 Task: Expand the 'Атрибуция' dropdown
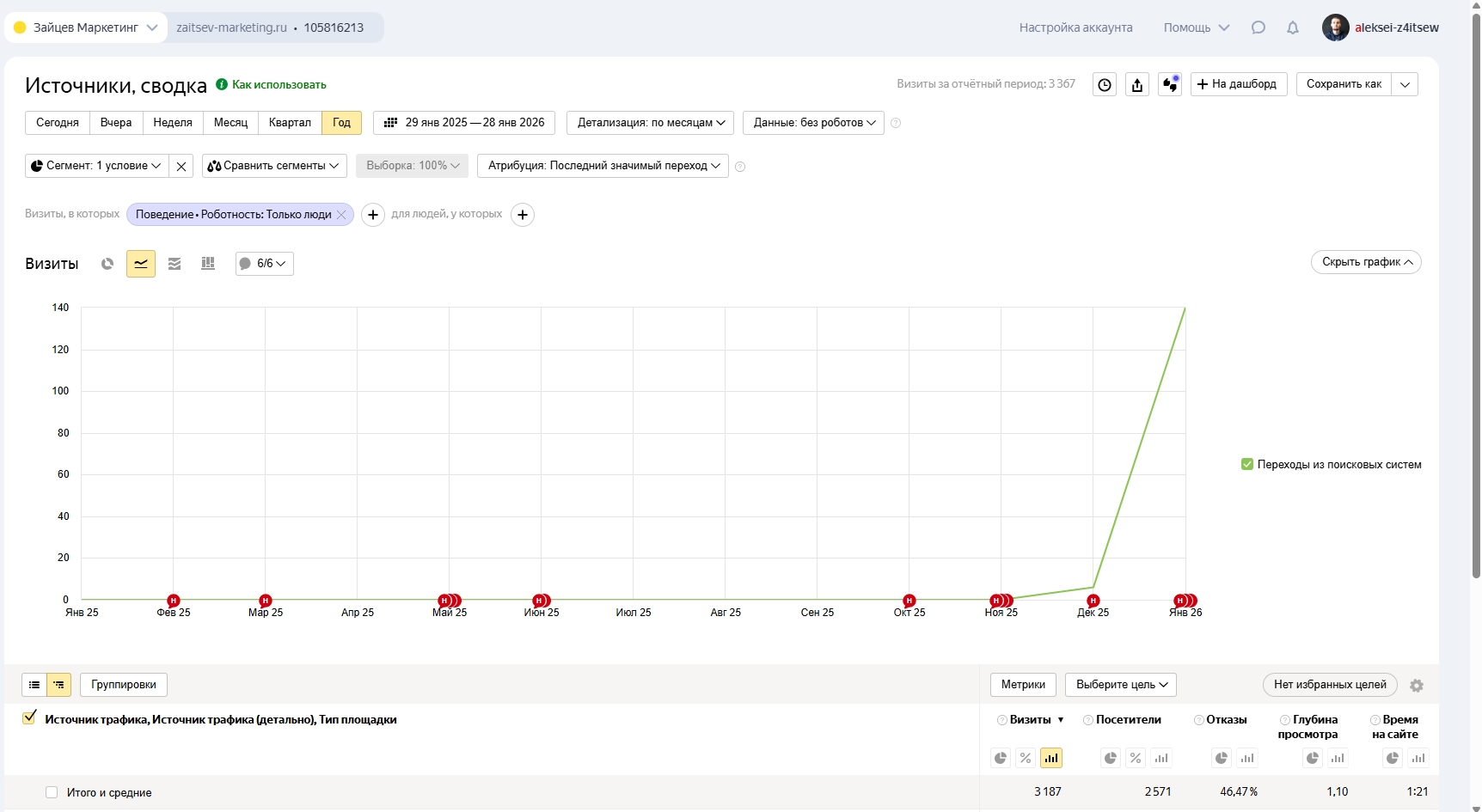[603, 166]
